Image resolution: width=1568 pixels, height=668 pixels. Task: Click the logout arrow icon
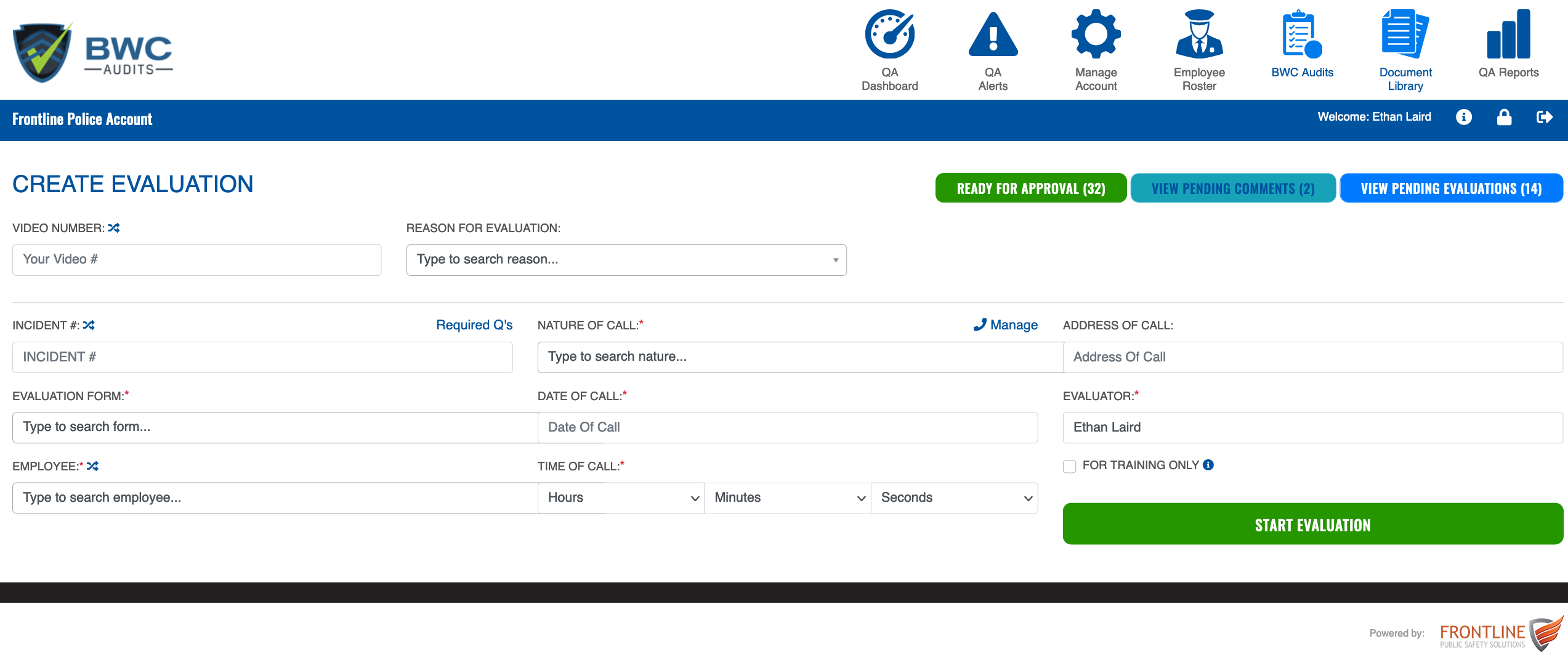[x=1544, y=117]
